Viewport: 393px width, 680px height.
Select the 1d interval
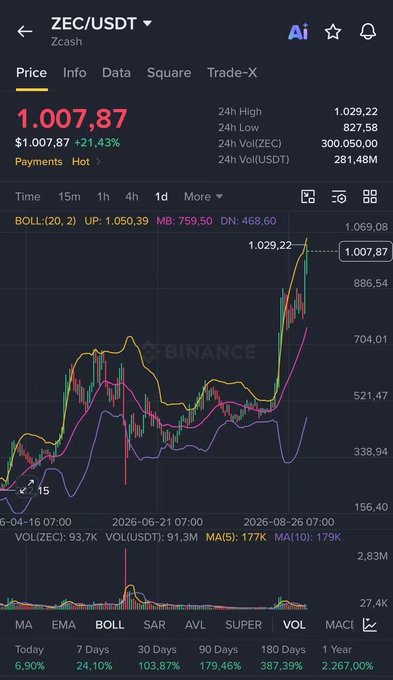[x=161, y=196]
